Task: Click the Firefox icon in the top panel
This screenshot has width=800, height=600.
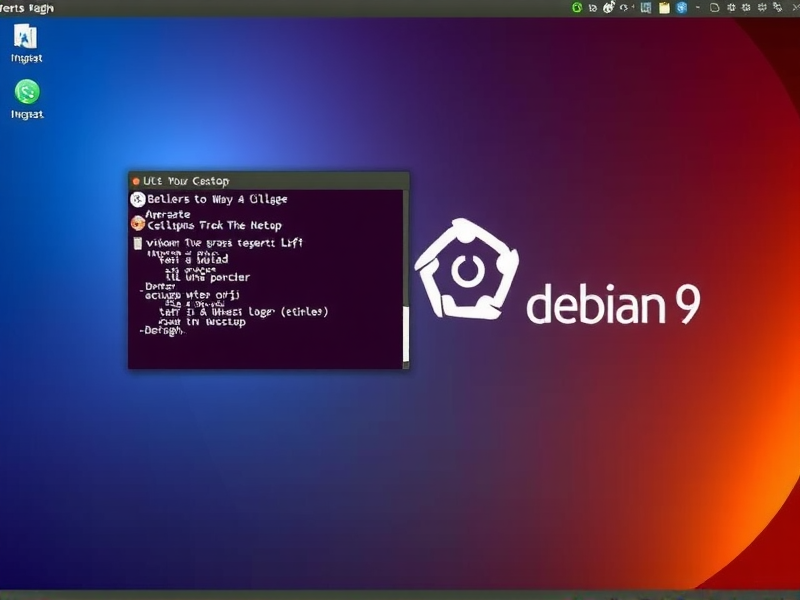Action: pyautogui.click(x=607, y=8)
